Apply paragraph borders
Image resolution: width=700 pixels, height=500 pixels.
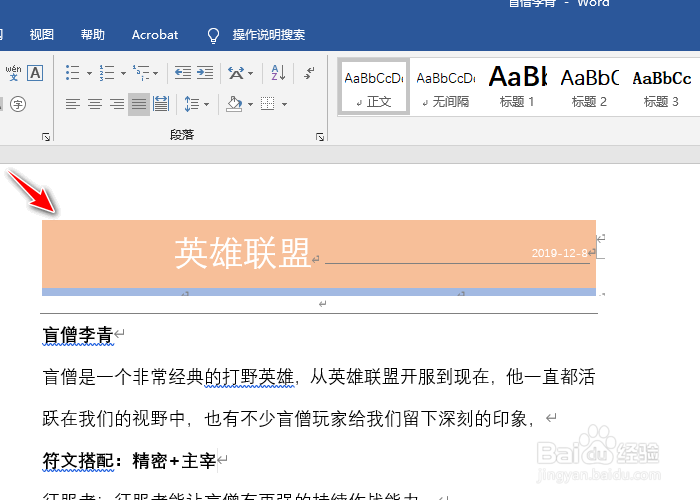coord(267,104)
